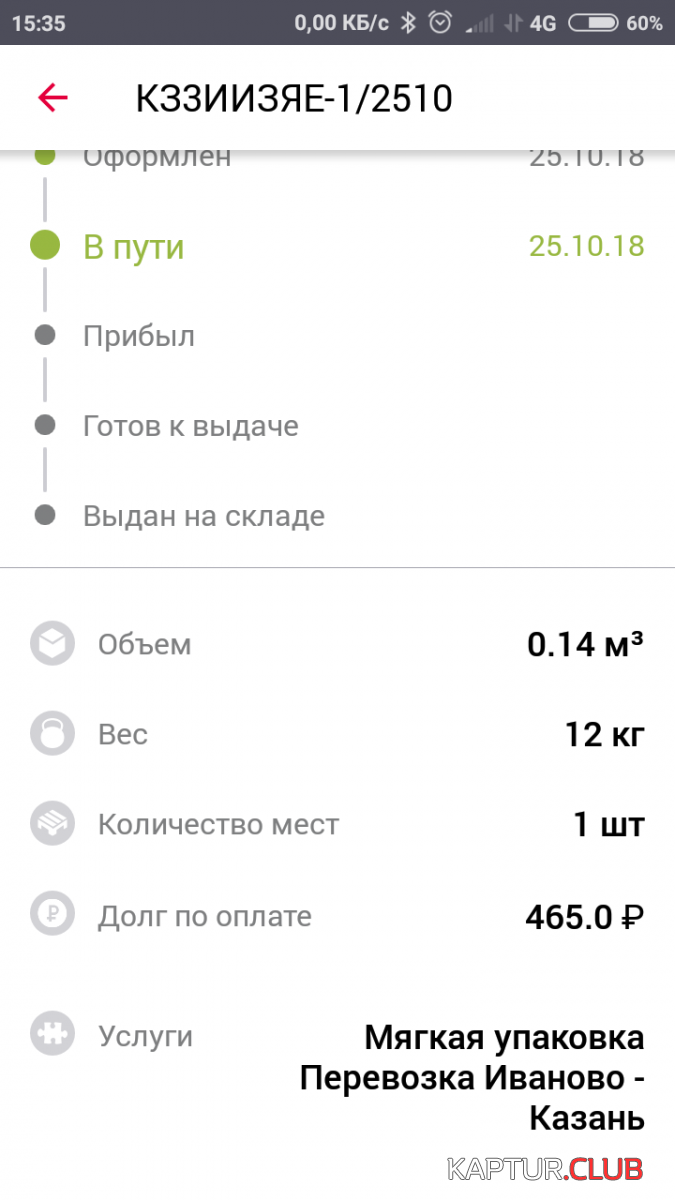Tap the number-of-places package icon
This screenshot has width=675, height=1200.
[x=52, y=825]
